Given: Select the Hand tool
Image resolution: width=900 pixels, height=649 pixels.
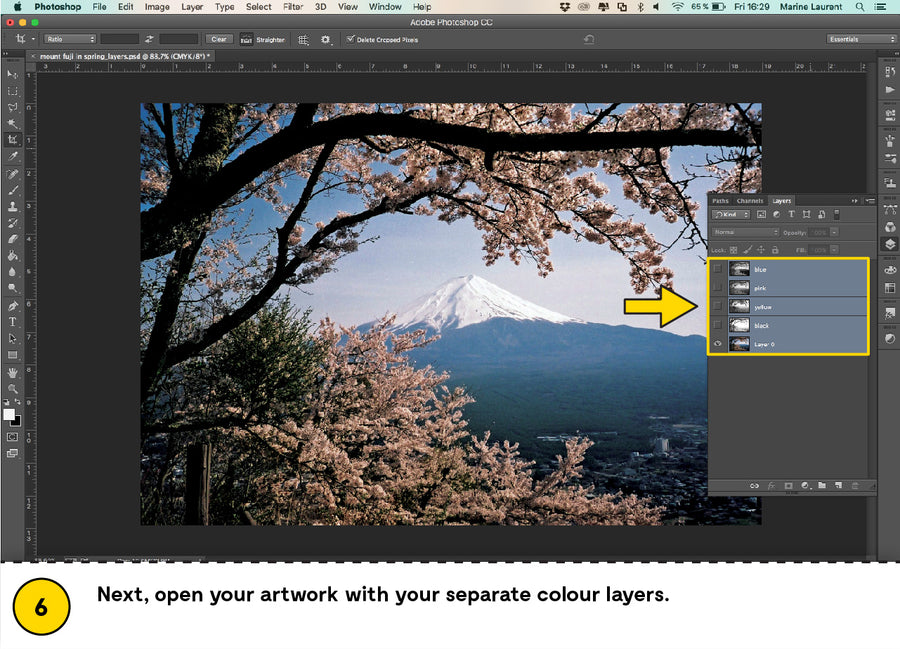Looking at the screenshot, I should click(13, 372).
